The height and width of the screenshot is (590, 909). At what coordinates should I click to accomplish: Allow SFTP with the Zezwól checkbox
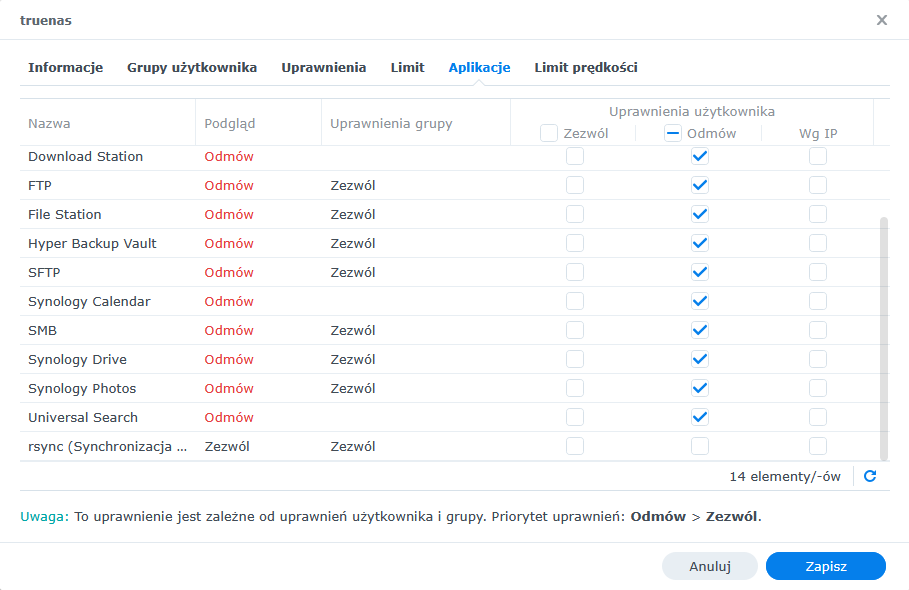[574, 272]
